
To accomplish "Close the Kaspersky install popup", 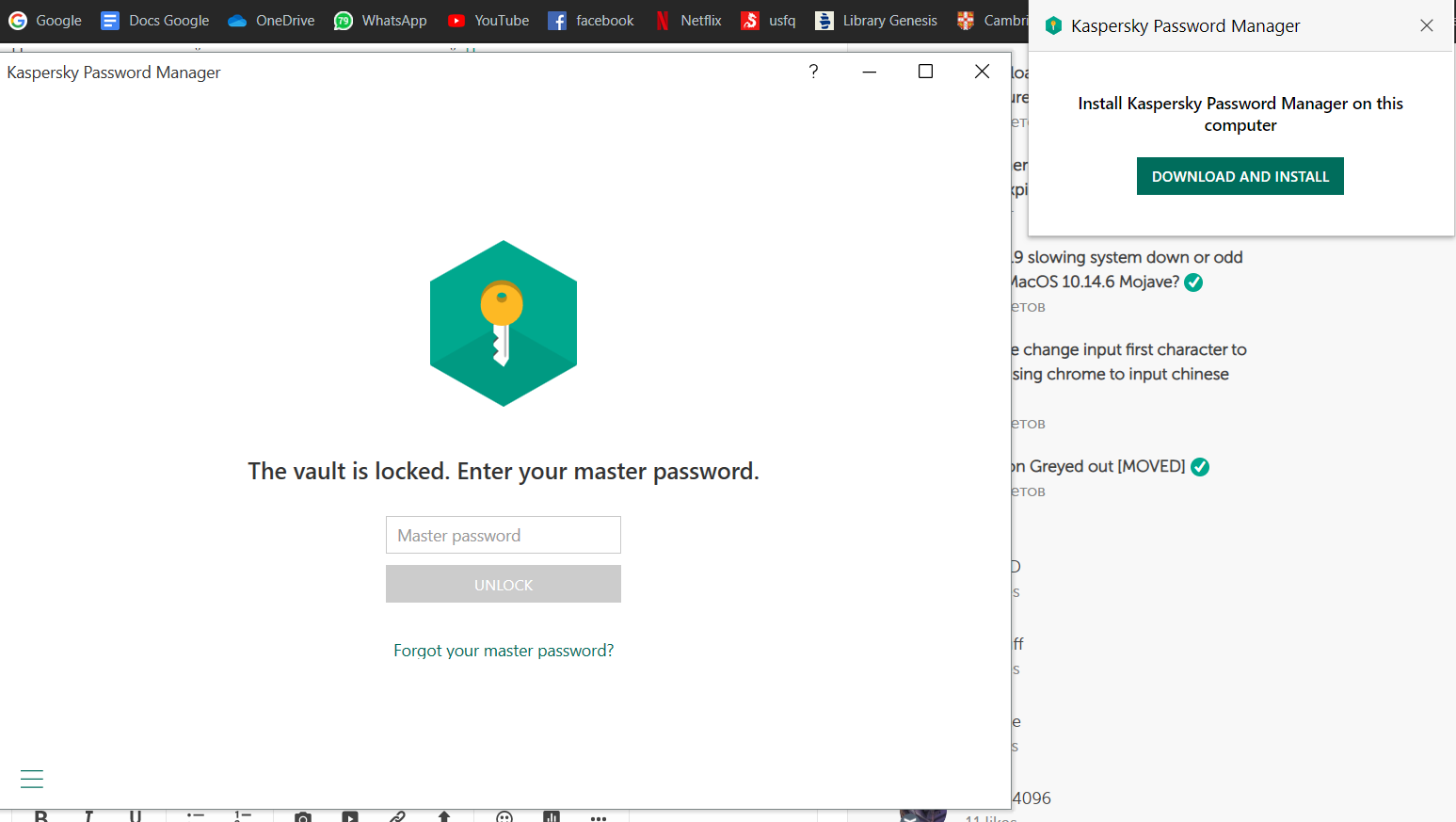I will [1427, 25].
